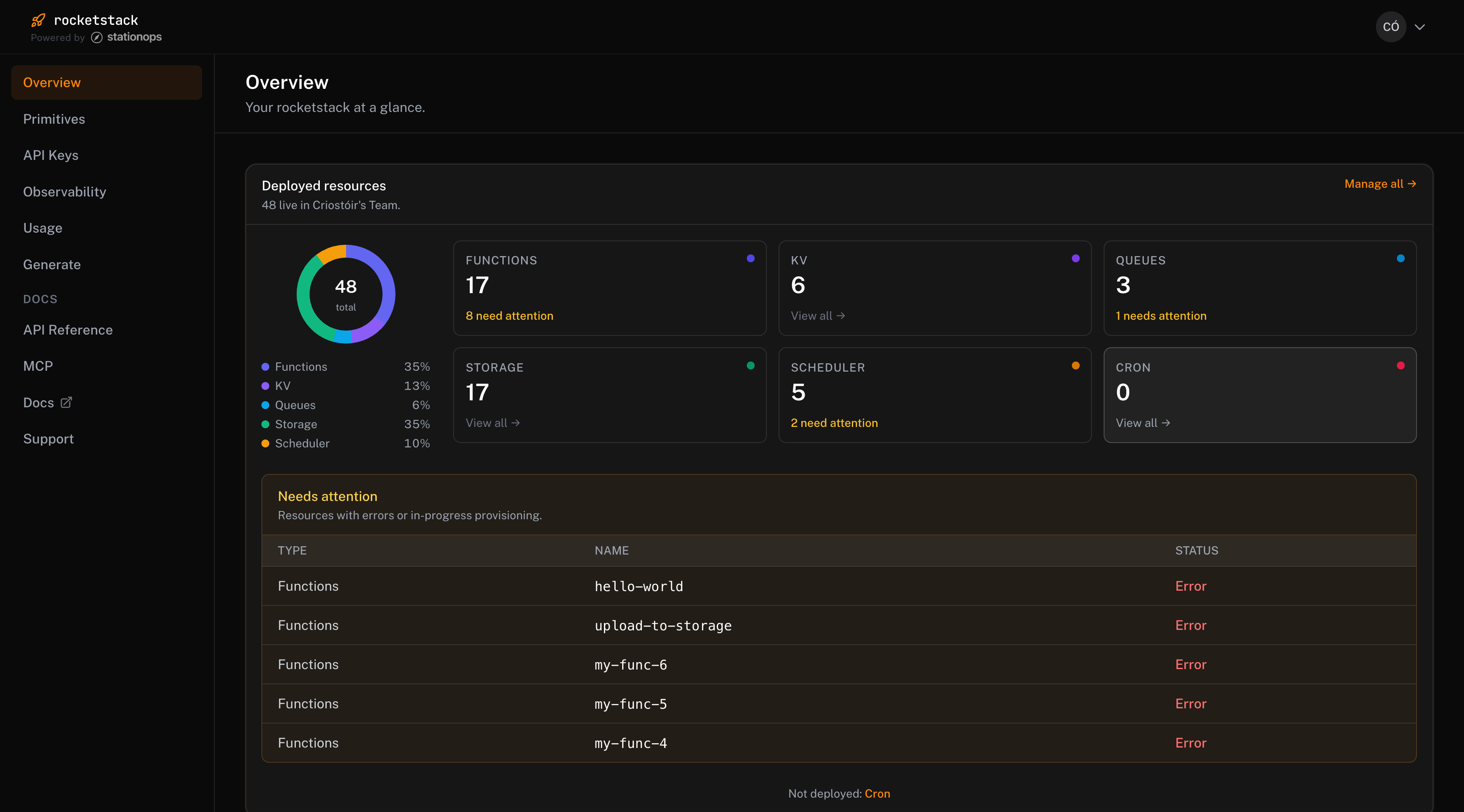Open the MCP docs entry
The width and height of the screenshot is (1464, 812).
click(38, 366)
